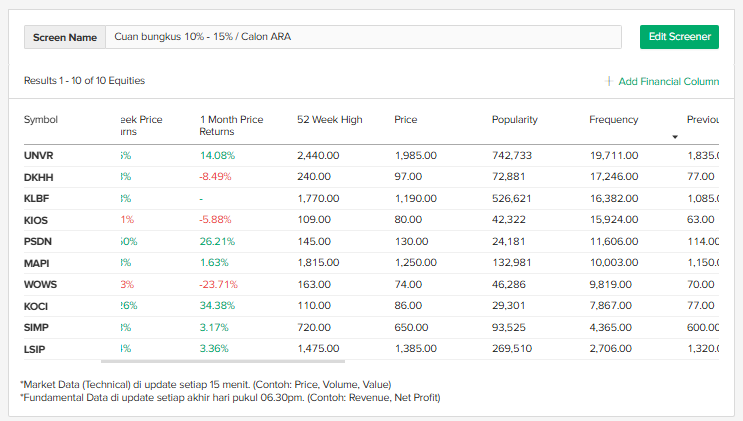Click the plus icon for Add Financial Column
The height and width of the screenshot is (421, 743).
pyautogui.click(x=609, y=81)
